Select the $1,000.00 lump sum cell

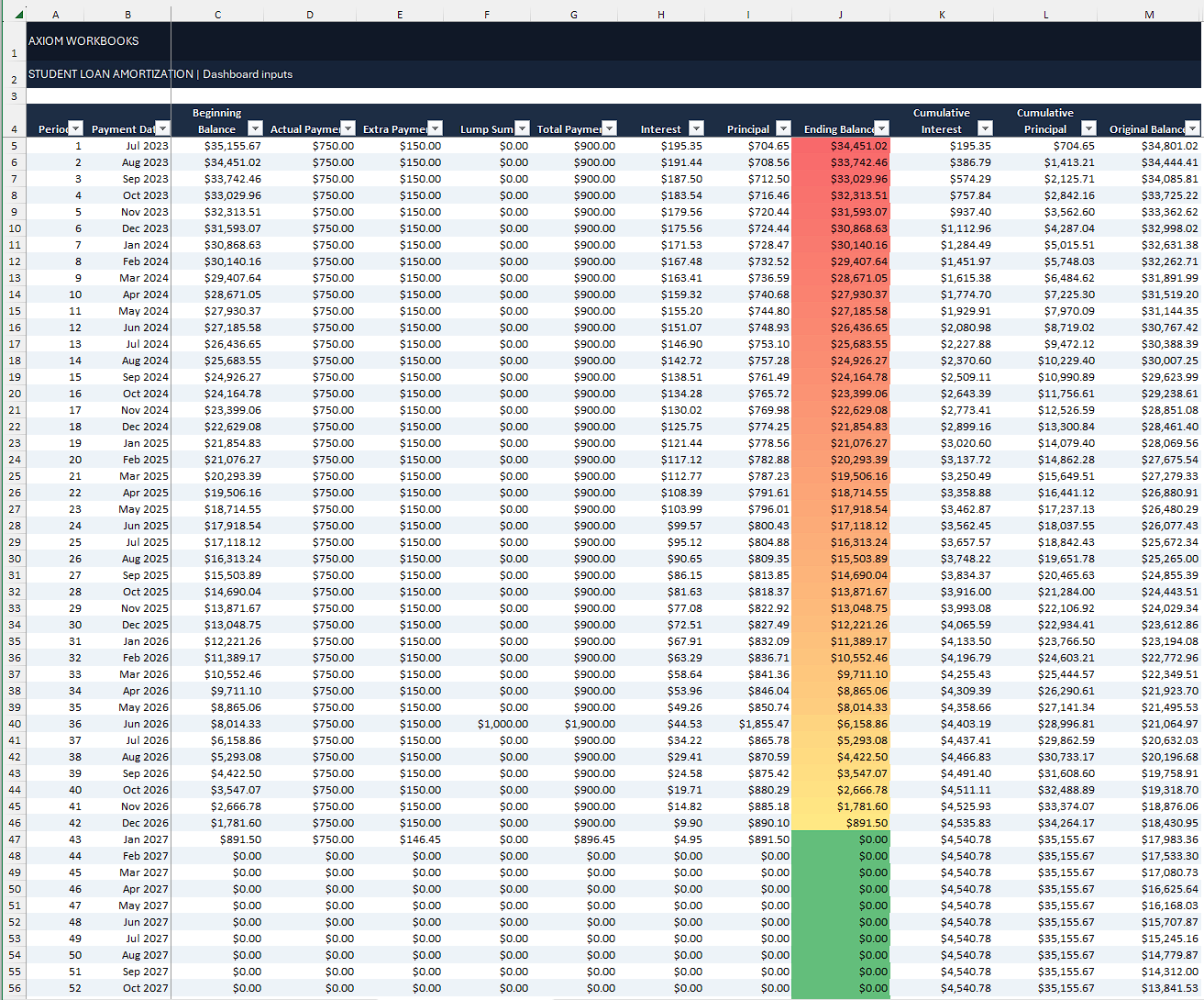pyautogui.click(x=487, y=724)
